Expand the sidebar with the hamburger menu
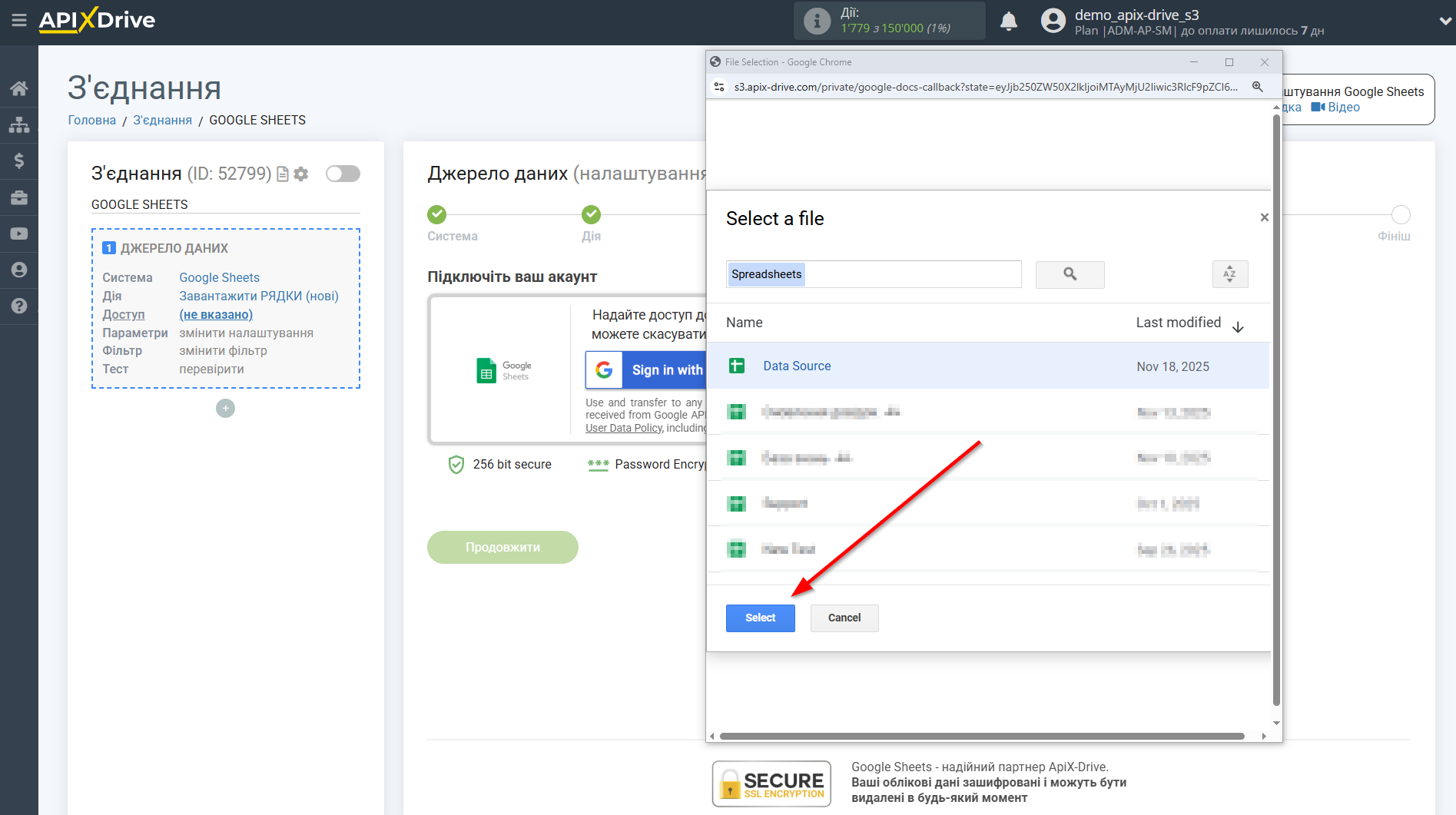 [x=19, y=22]
